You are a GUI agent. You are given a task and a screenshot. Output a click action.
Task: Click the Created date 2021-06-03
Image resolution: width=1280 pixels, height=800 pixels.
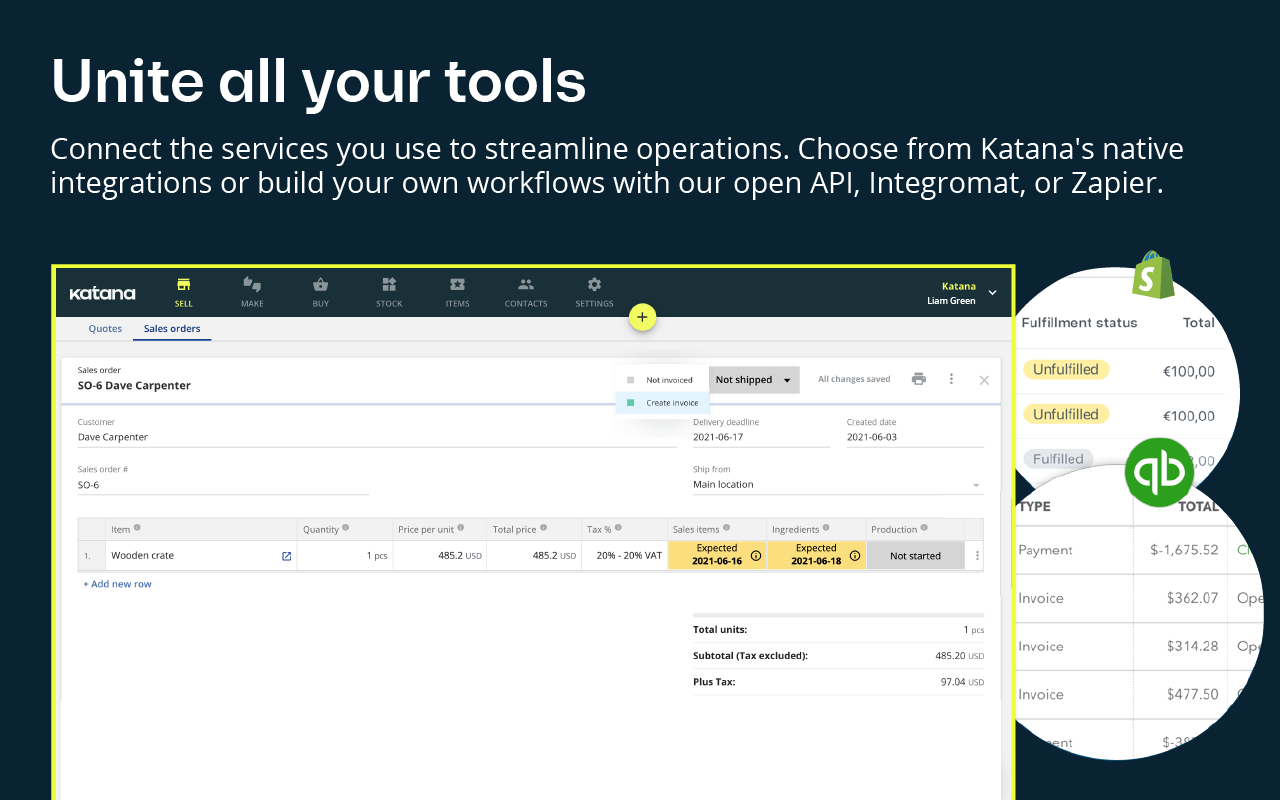coord(915,437)
